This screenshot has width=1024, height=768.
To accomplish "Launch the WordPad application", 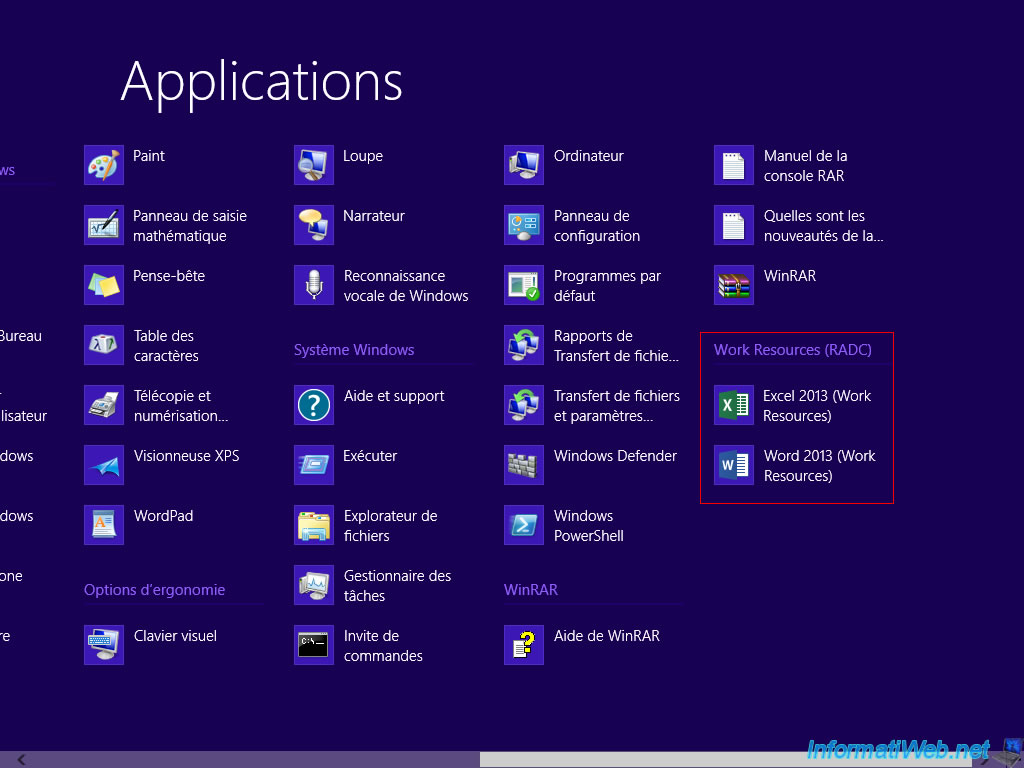I will (104, 525).
